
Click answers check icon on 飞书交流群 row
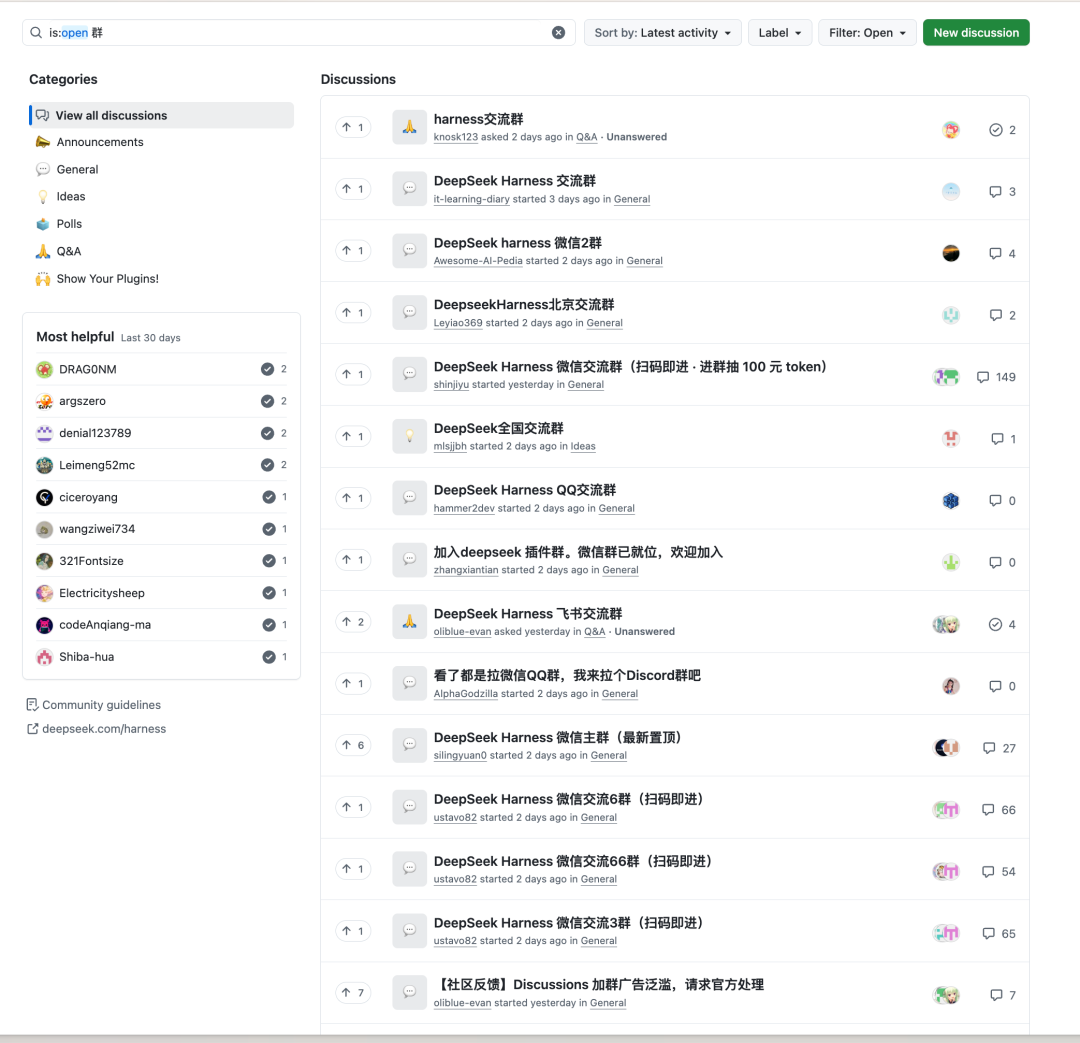click(x=995, y=625)
